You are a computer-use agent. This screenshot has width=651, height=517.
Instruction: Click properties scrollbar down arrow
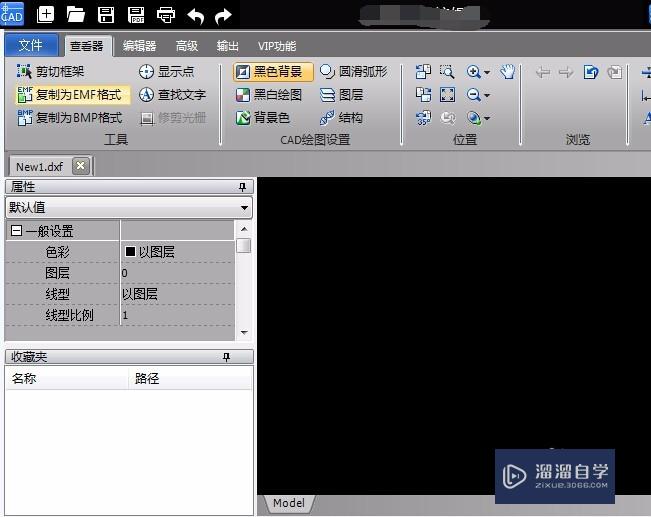tap(244, 332)
